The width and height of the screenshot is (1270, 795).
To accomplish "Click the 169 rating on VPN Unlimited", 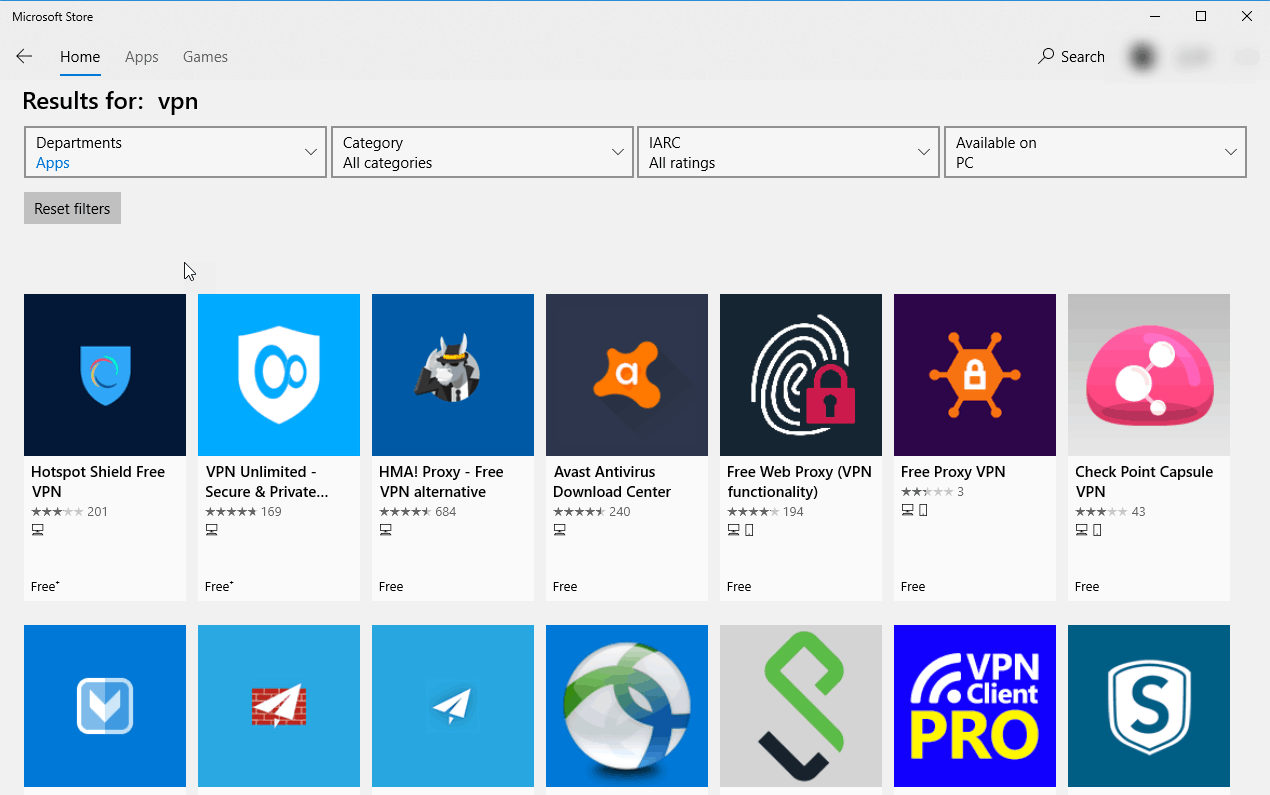I will 271,511.
